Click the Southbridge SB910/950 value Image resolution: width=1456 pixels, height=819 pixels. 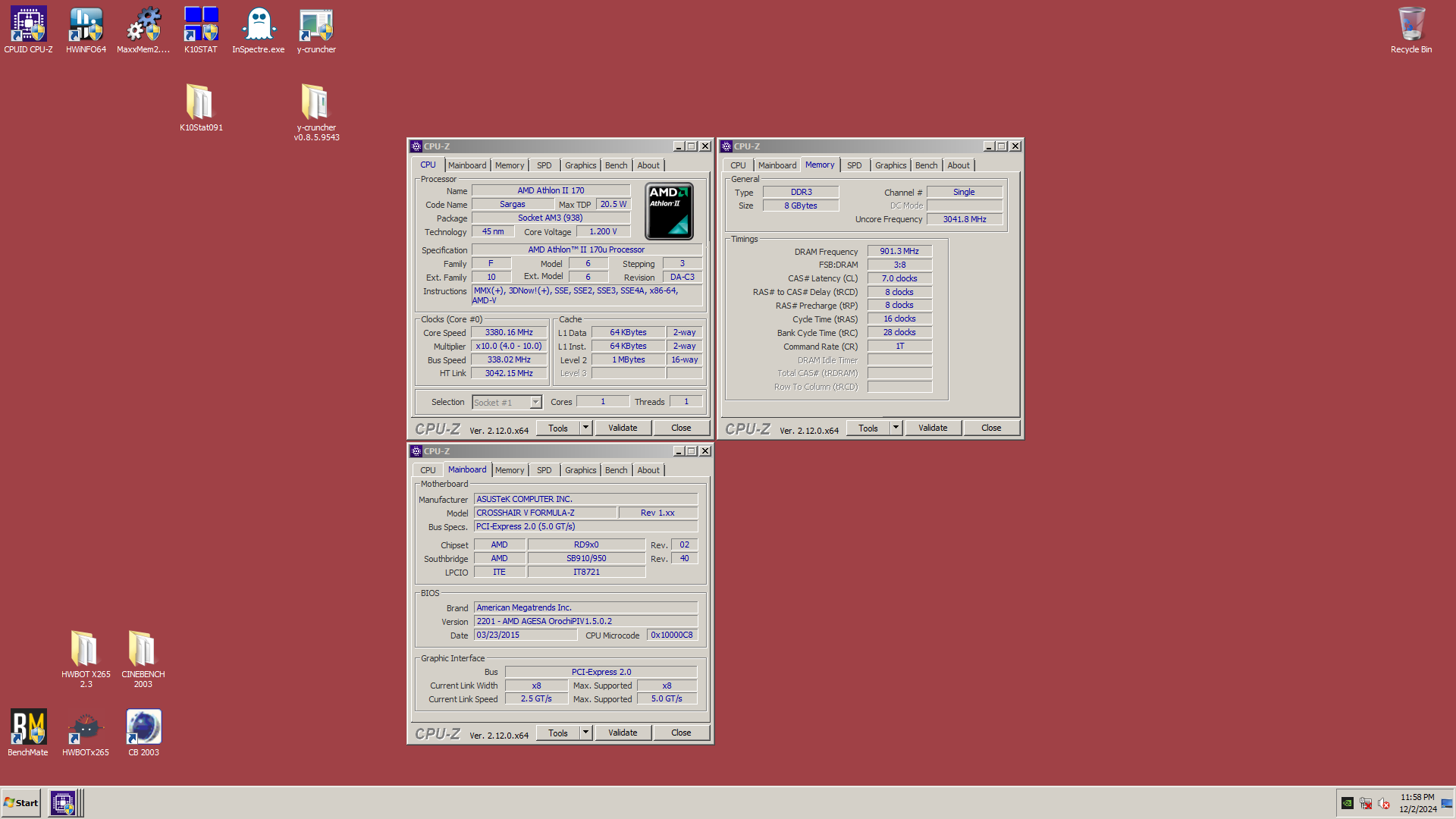pyautogui.click(x=586, y=558)
